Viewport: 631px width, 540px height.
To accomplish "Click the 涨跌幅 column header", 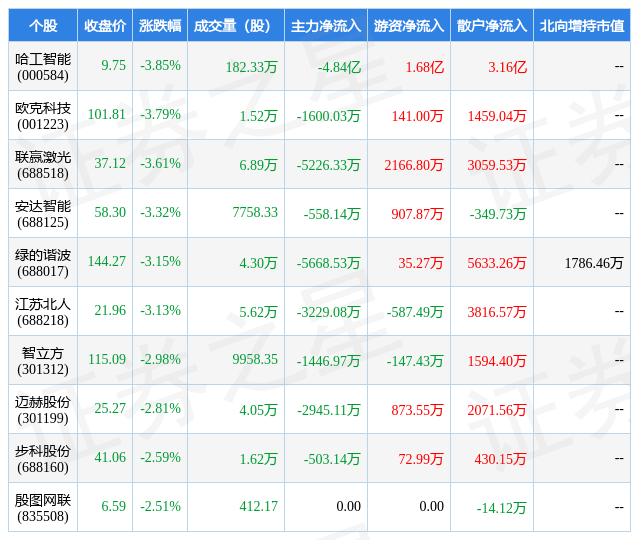I will pos(160,26).
